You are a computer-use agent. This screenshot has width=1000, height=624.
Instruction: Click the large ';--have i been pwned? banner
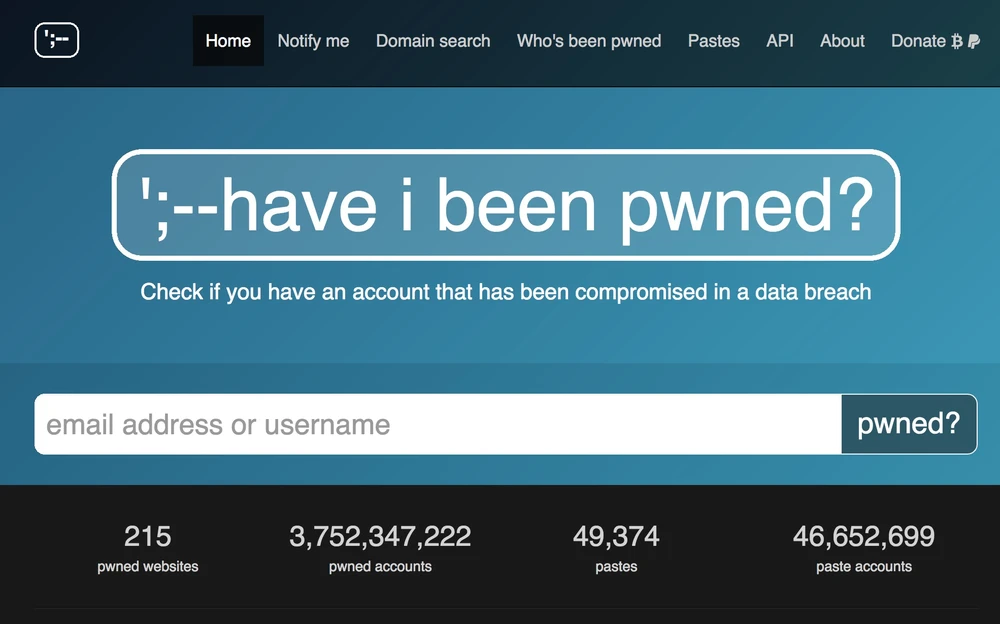coord(506,205)
